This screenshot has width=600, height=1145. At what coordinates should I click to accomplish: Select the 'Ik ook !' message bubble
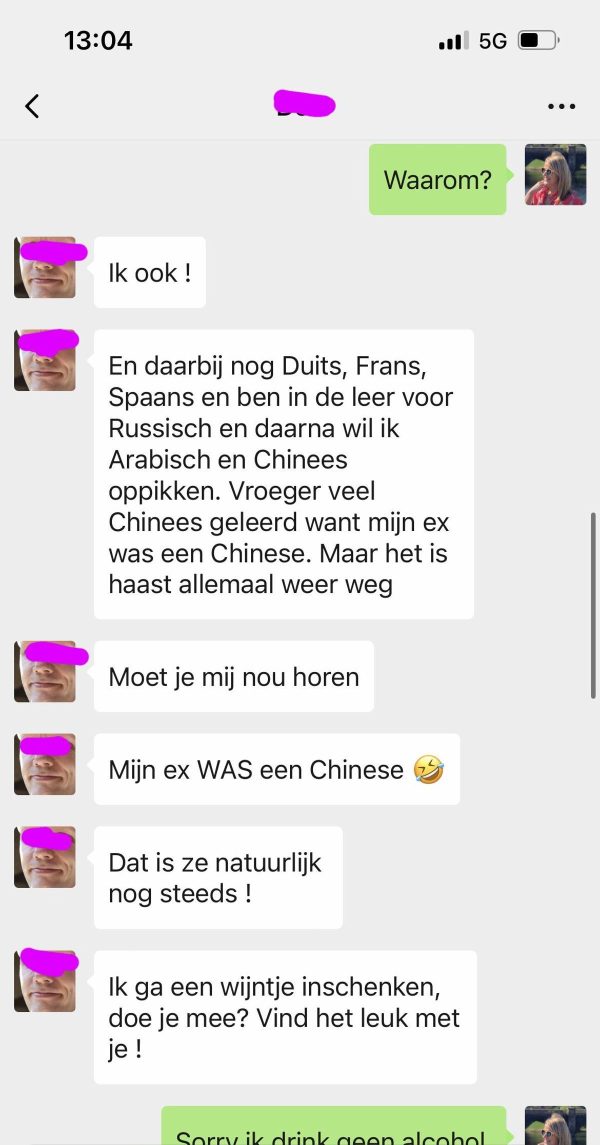click(x=150, y=272)
